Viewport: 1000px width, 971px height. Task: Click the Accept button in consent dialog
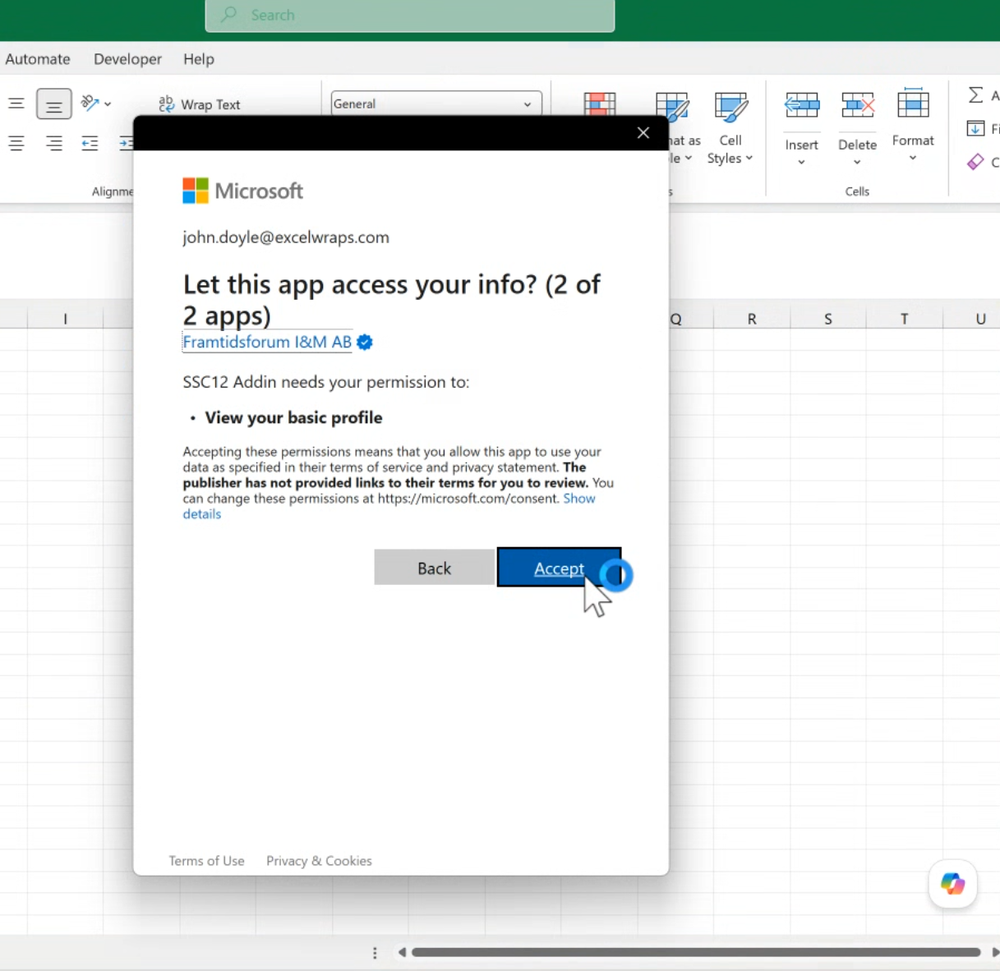click(x=559, y=567)
